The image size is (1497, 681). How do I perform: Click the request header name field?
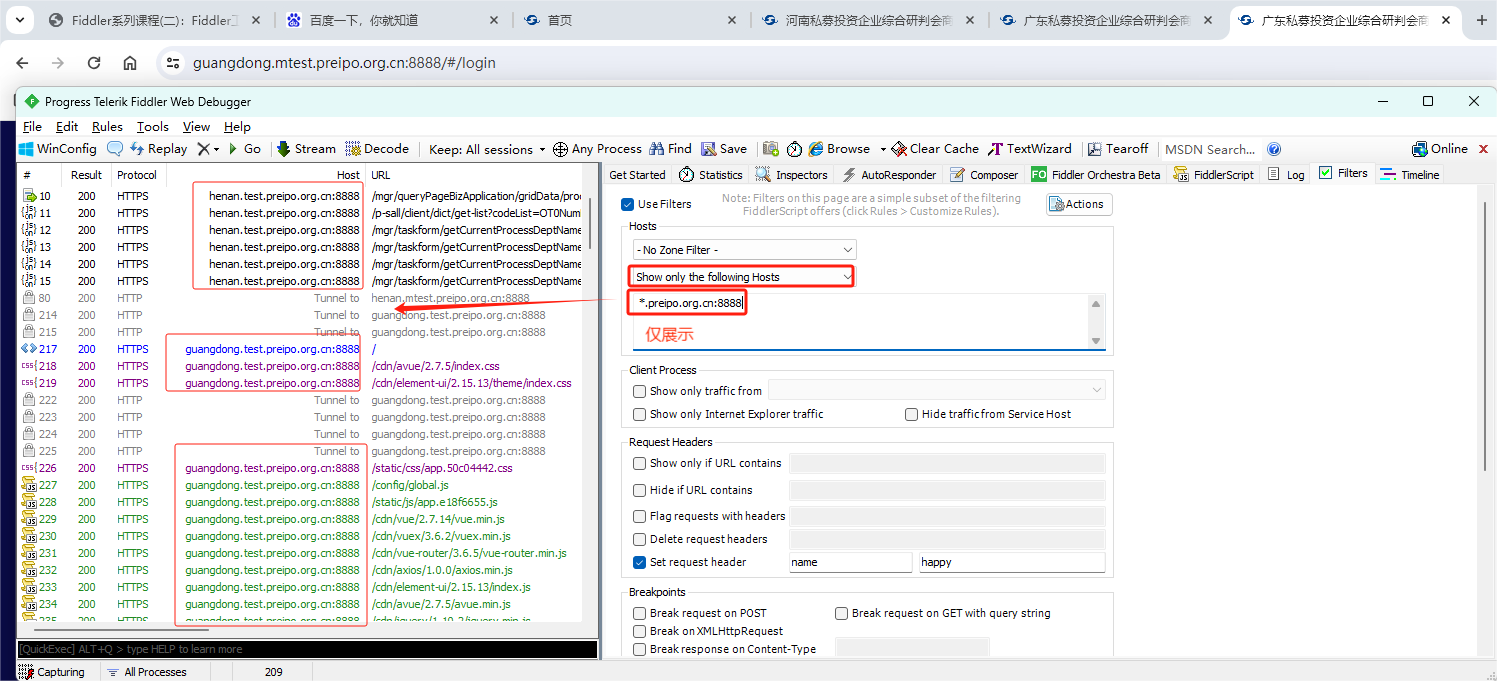point(850,562)
